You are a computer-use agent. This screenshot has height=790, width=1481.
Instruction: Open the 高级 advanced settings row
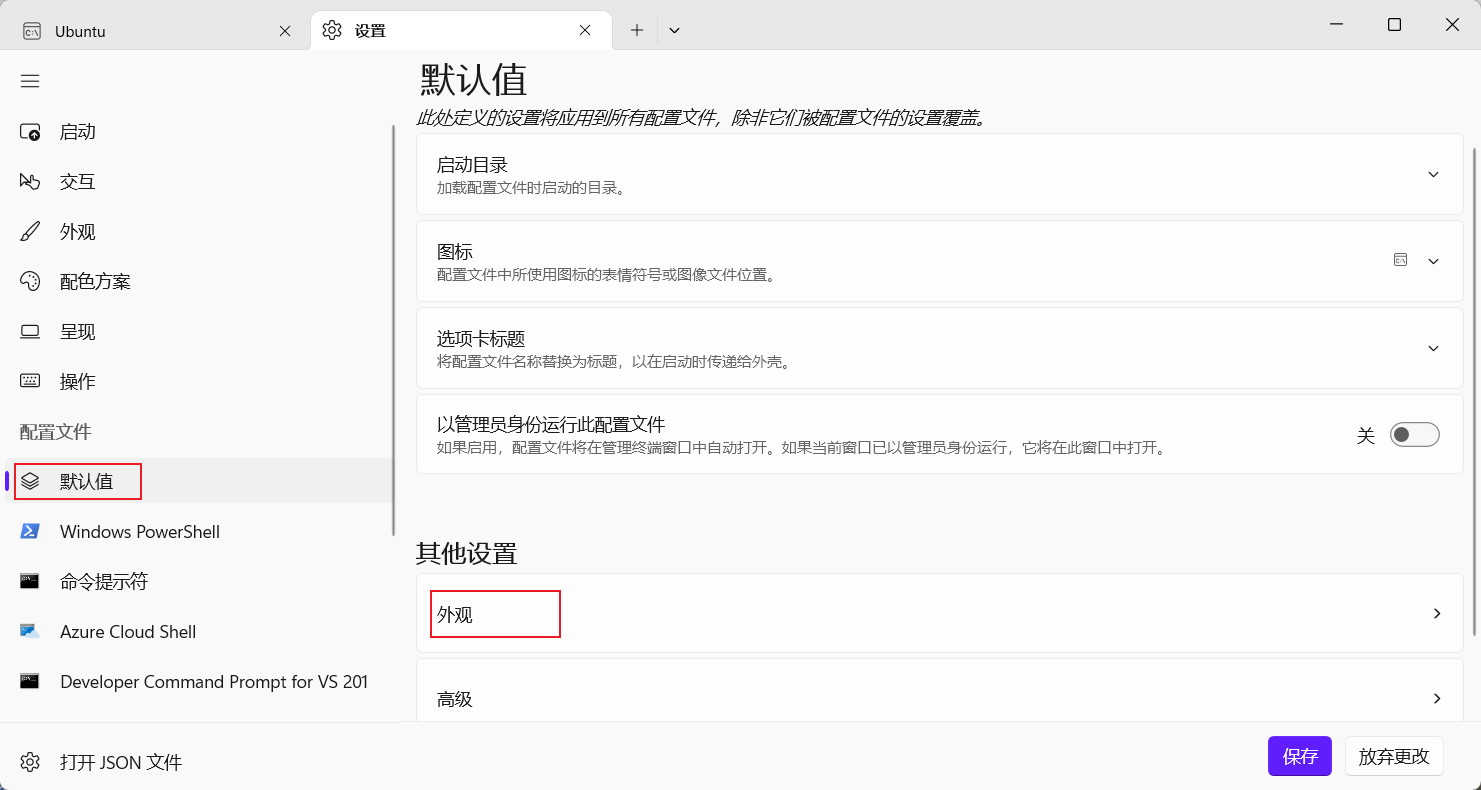[x=938, y=698]
